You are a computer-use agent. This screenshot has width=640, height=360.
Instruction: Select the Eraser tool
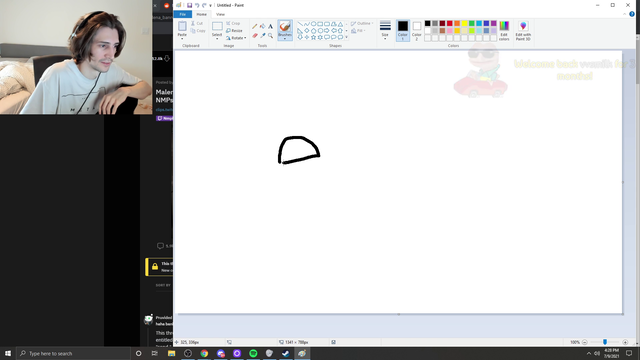coord(255,36)
